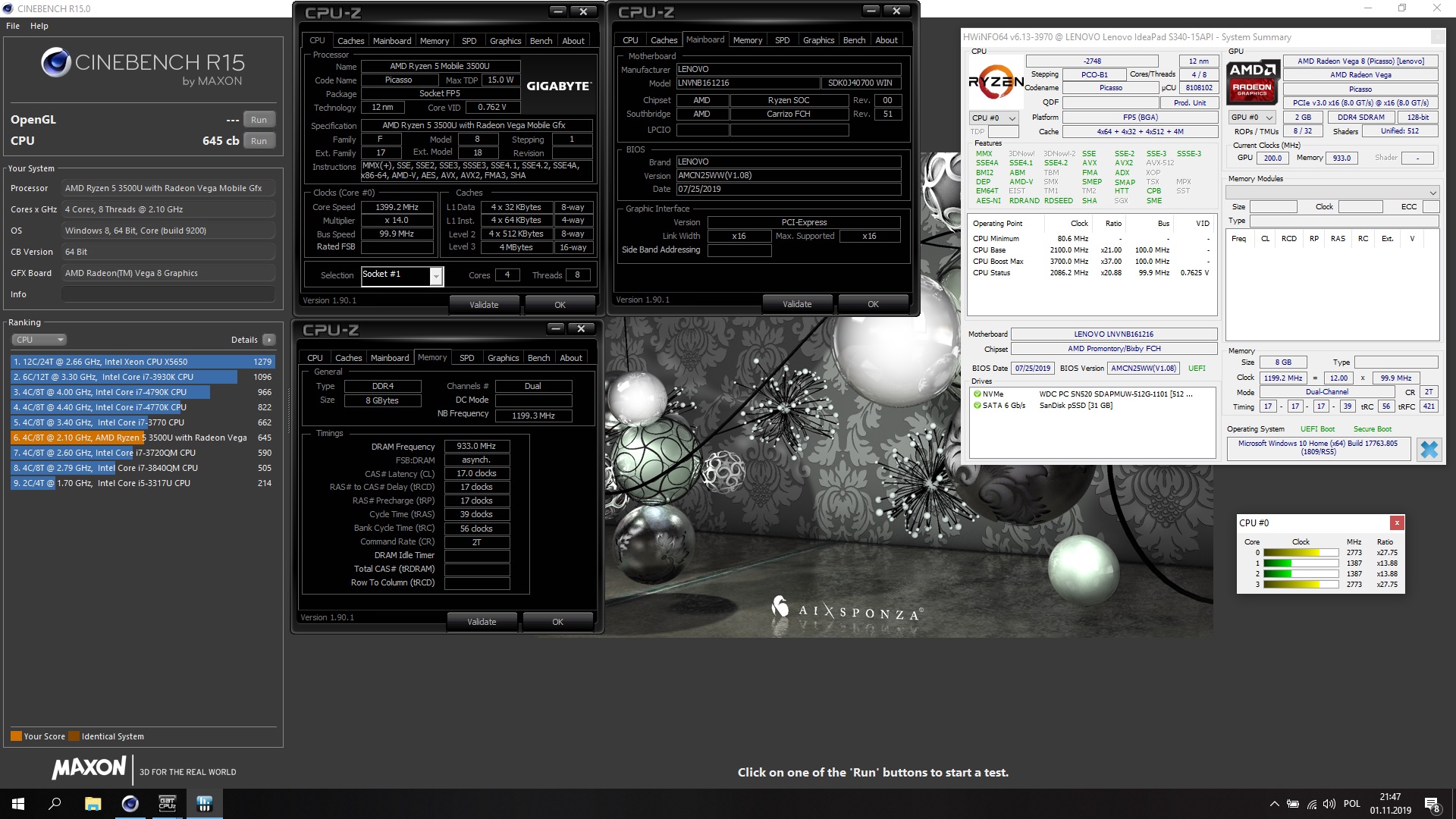Open Bench tab in CPU-Z processor window

[x=541, y=41]
